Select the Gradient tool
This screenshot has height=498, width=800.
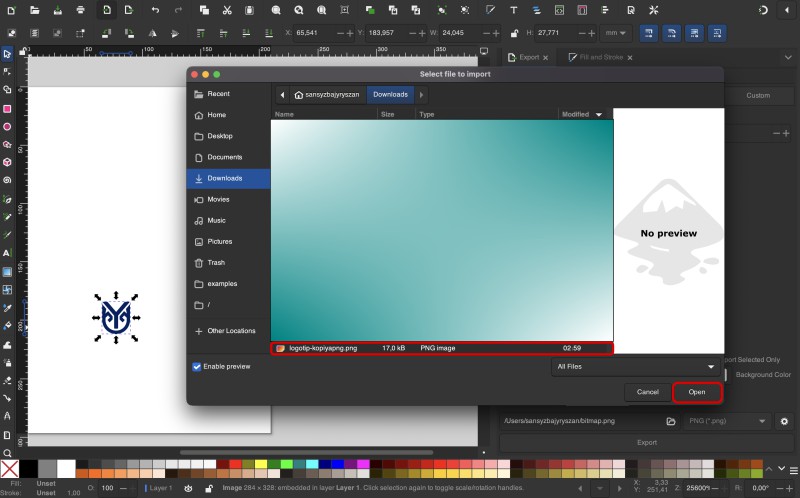point(7,272)
